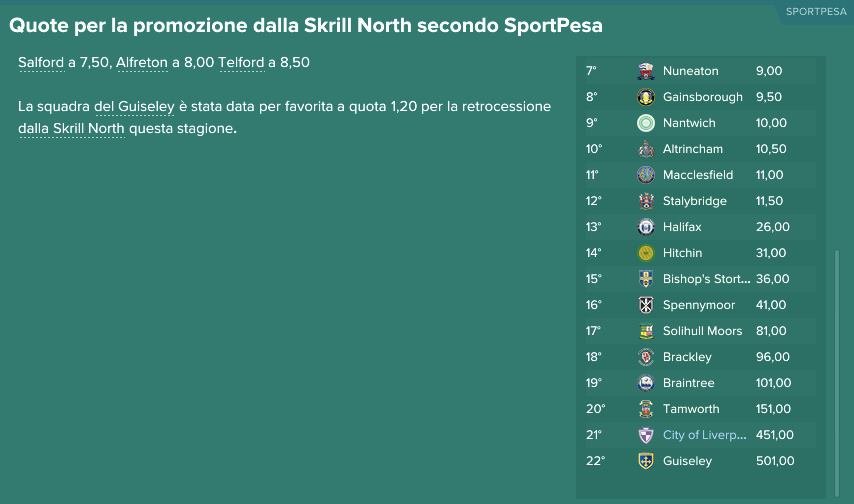
Task: Open the Solihull Moors badge icon
Action: (x=645, y=331)
